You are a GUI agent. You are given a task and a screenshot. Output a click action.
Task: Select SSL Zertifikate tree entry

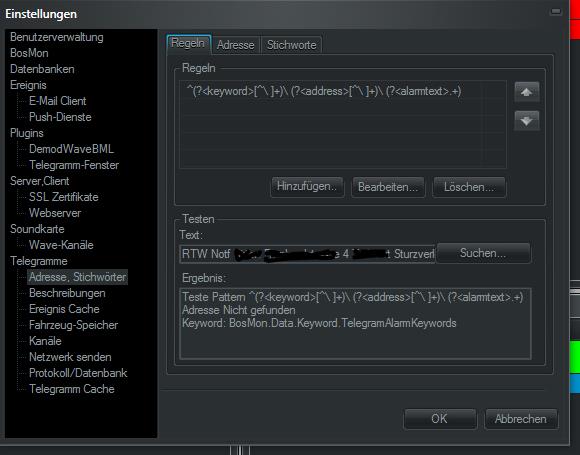(x=64, y=197)
